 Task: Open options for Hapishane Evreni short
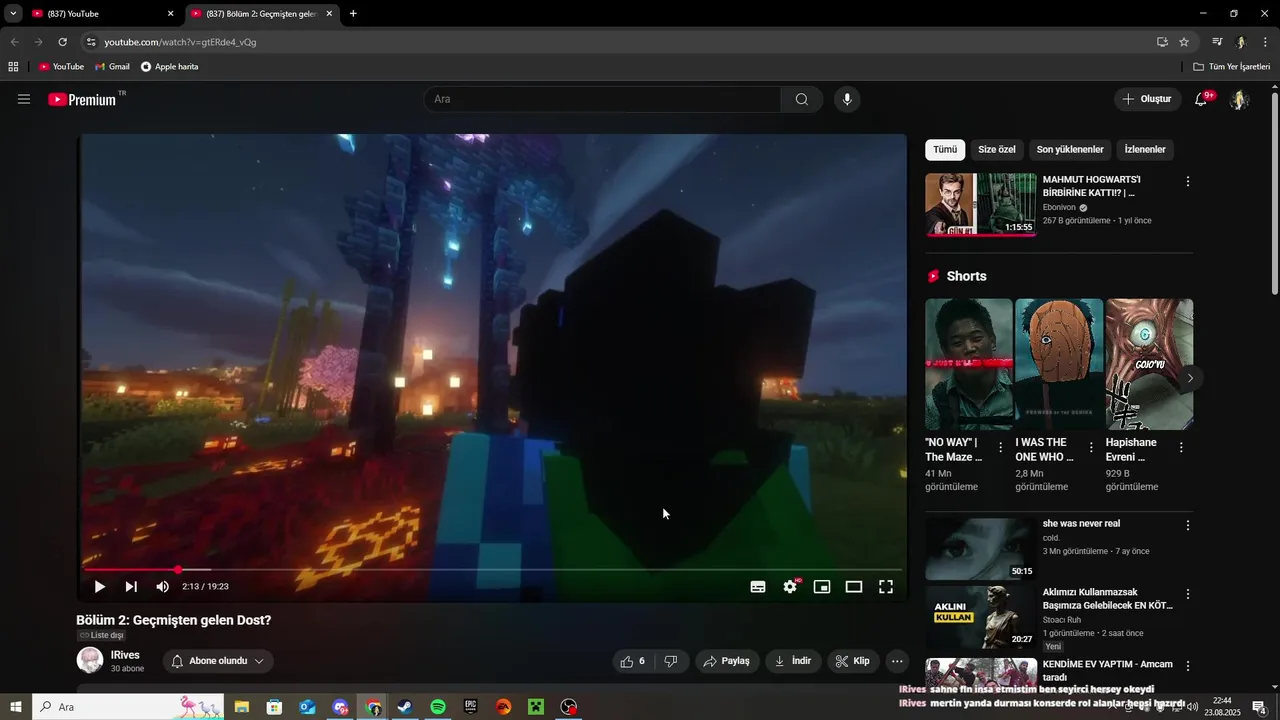(x=1181, y=448)
